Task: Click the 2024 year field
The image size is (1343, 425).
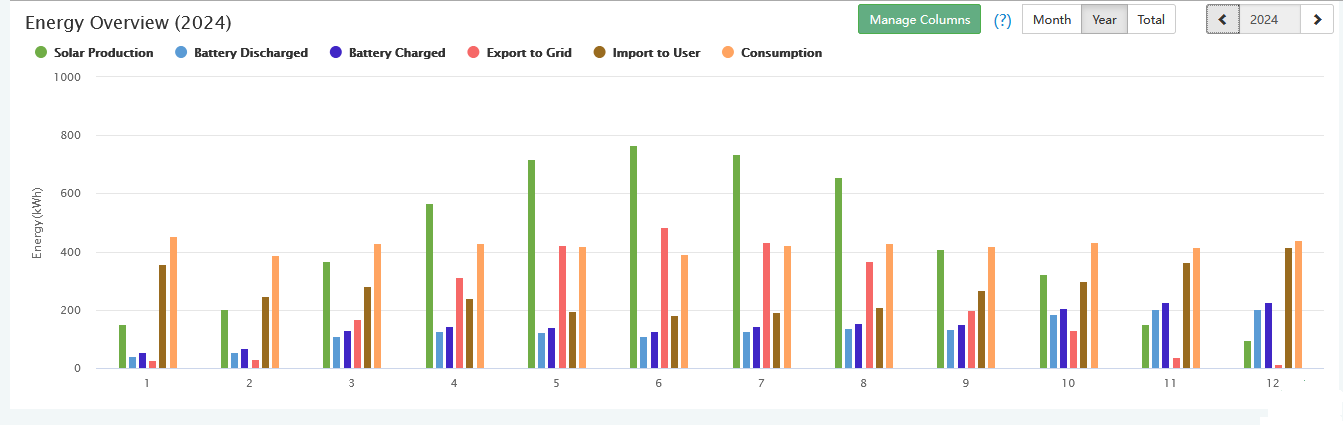Action: pos(1264,20)
